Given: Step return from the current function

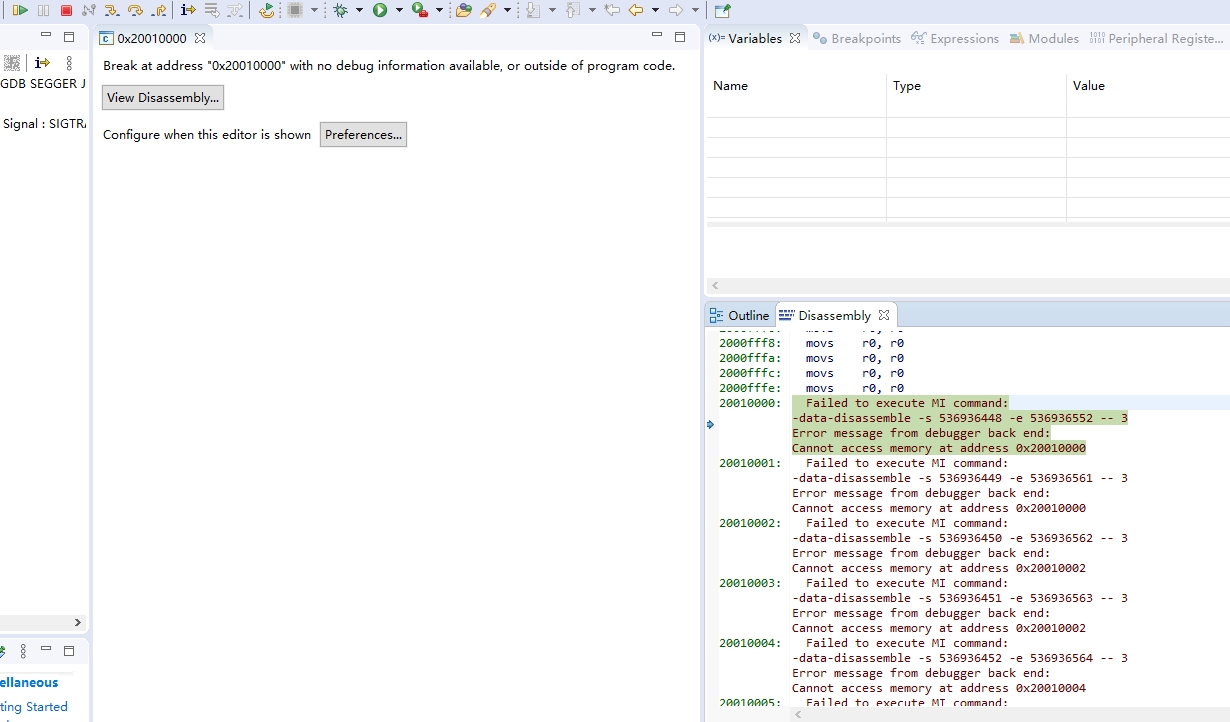Looking at the screenshot, I should [161, 10].
